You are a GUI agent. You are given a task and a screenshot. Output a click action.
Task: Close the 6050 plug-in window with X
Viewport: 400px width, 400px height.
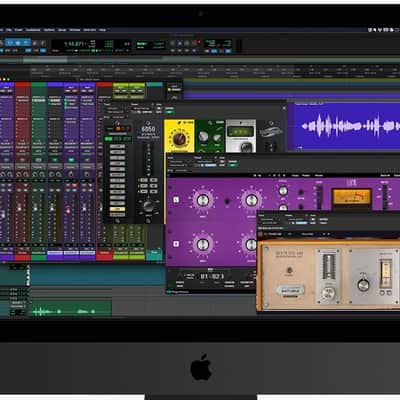[x=284, y=108]
